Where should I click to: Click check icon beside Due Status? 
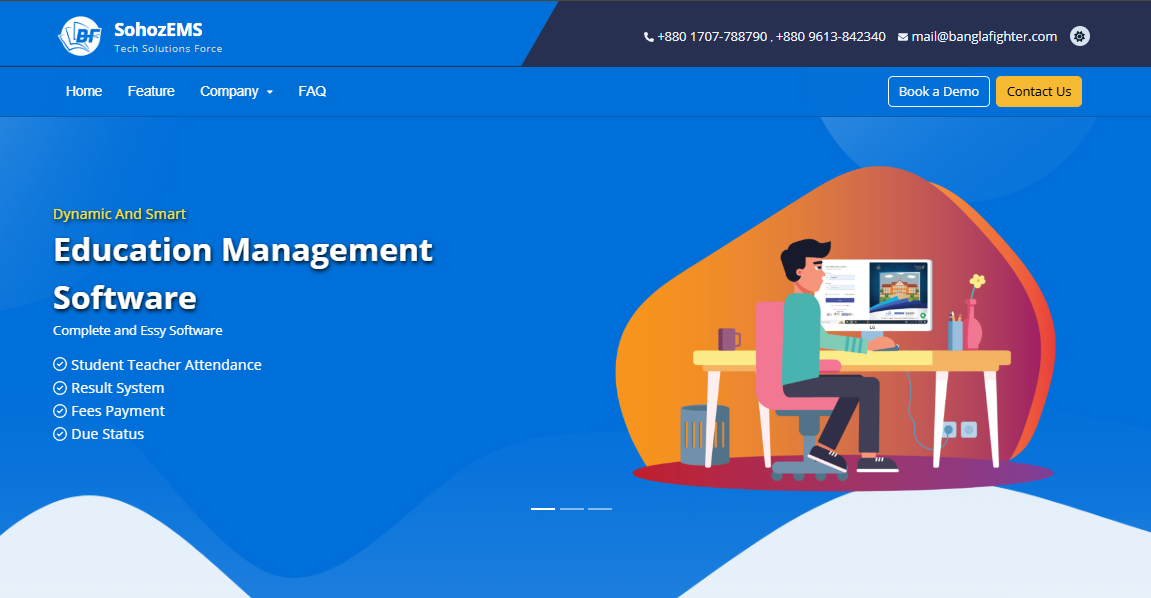tap(60, 434)
